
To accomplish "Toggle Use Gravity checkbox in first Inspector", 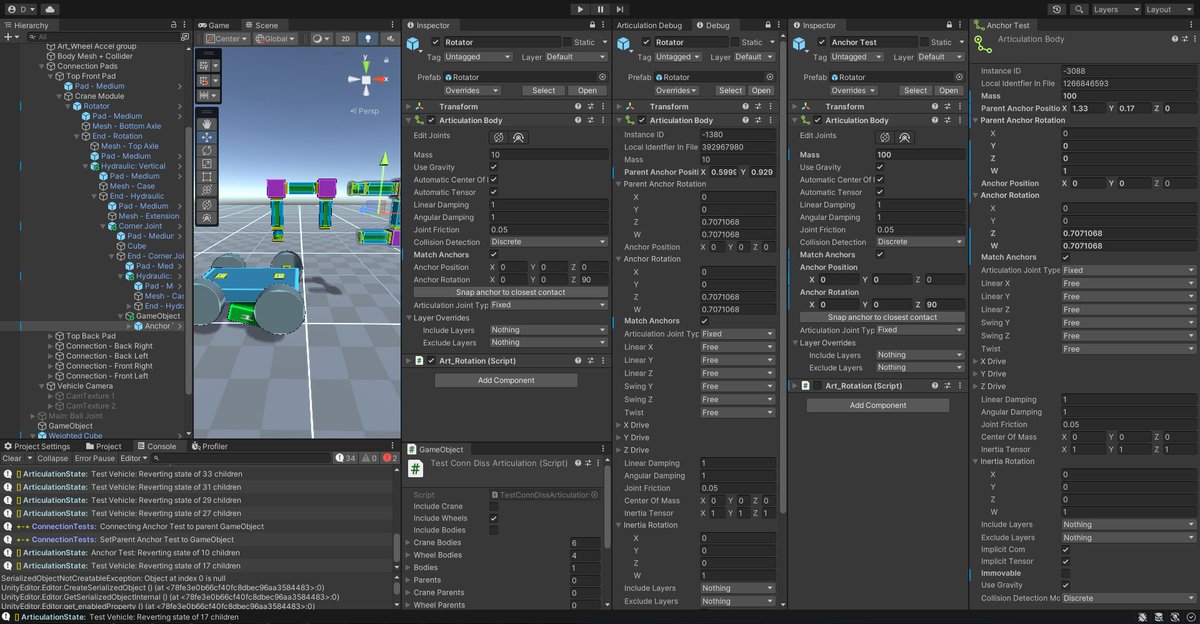I will pos(494,167).
